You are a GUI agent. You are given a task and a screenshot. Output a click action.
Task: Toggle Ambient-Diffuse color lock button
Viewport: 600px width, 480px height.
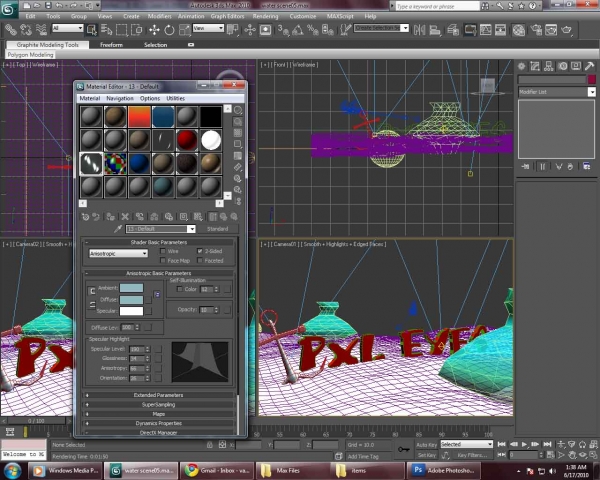(92, 291)
